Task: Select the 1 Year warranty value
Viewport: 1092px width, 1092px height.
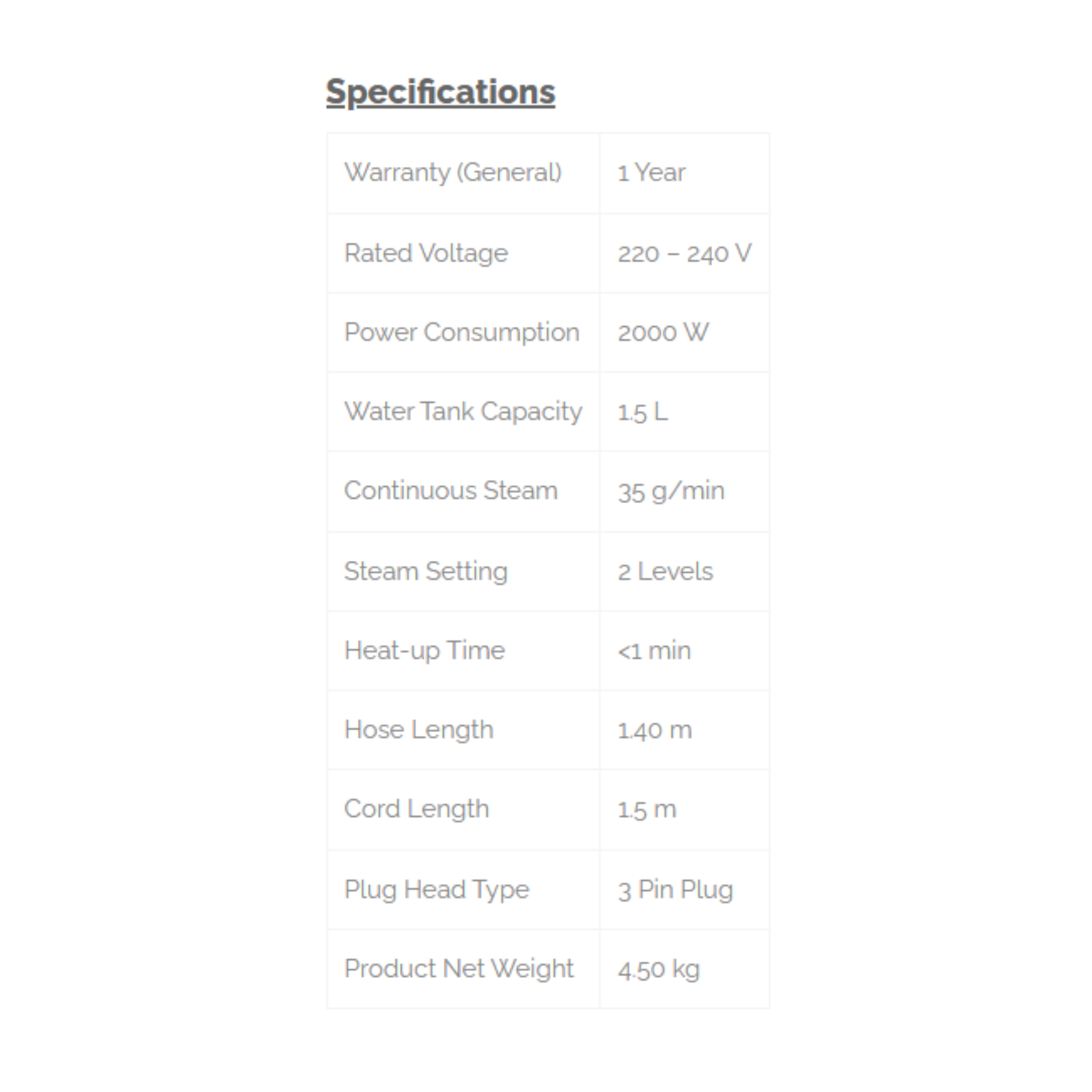Action: [x=651, y=172]
